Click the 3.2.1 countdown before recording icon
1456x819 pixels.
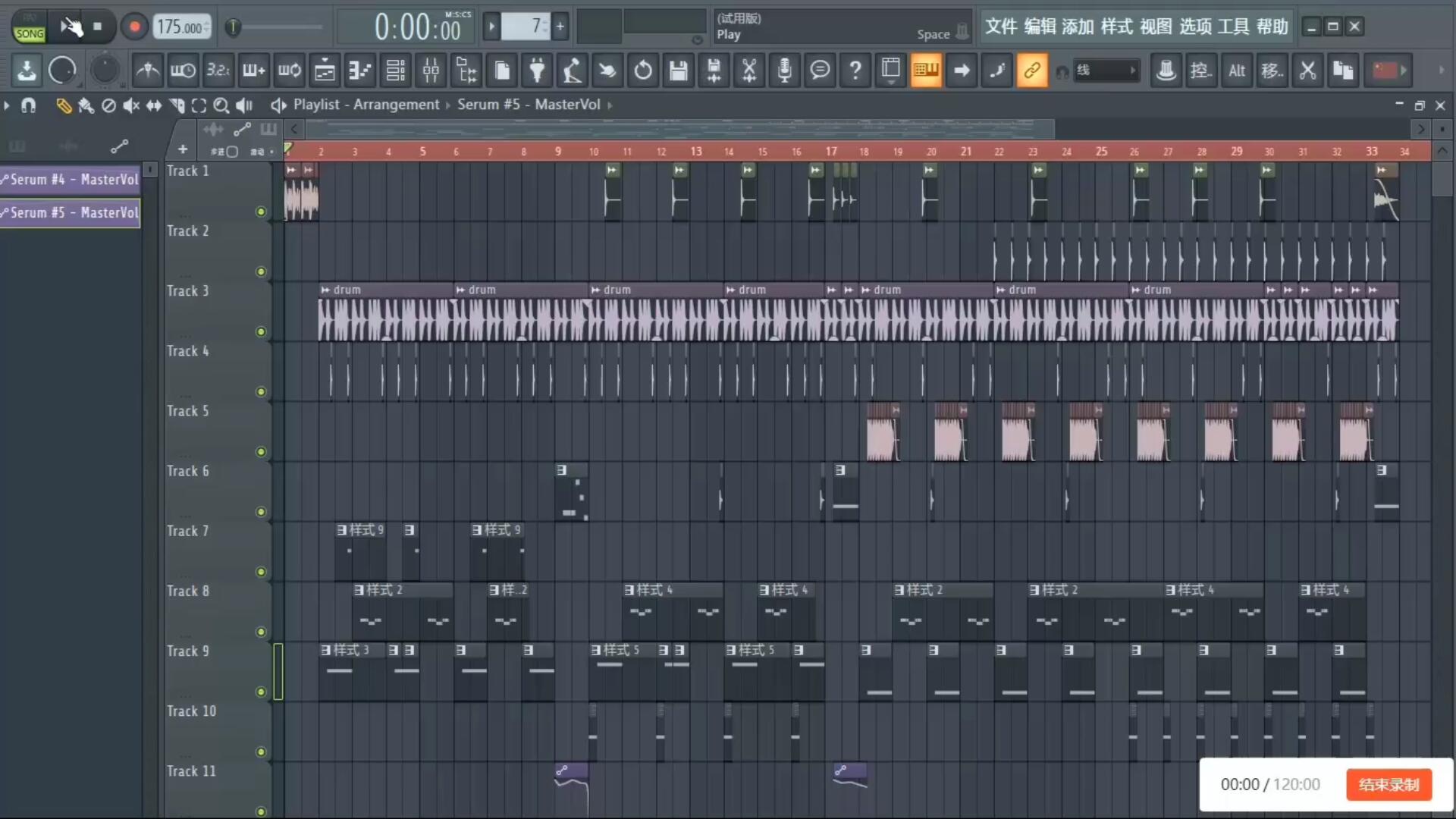click(218, 71)
